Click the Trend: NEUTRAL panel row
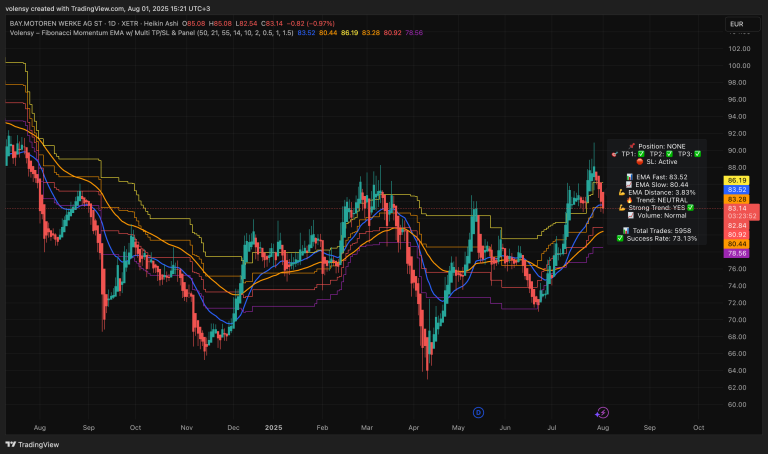This screenshot has height=454, width=768. click(x=657, y=200)
